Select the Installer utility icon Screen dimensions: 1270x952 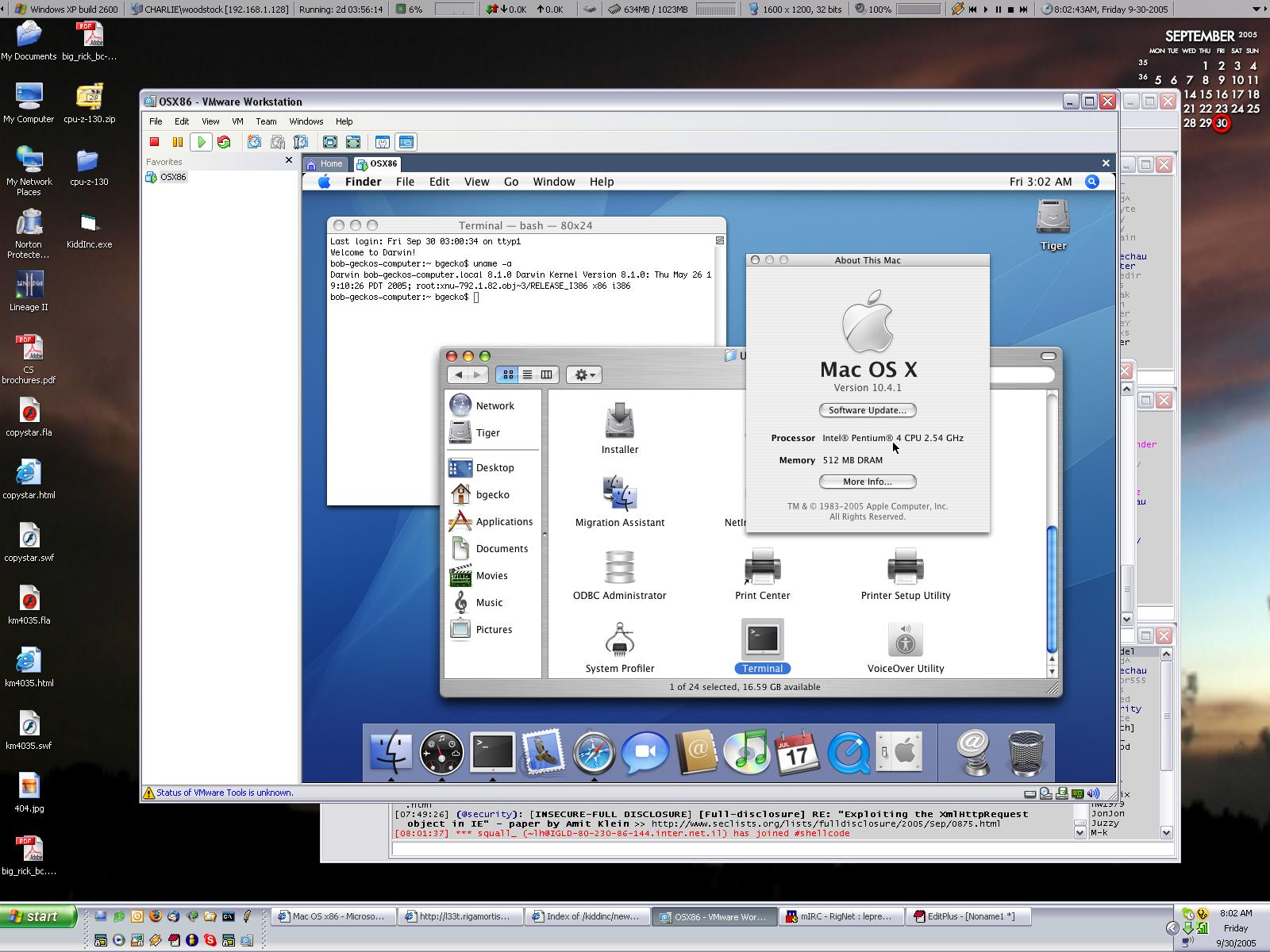(620, 428)
